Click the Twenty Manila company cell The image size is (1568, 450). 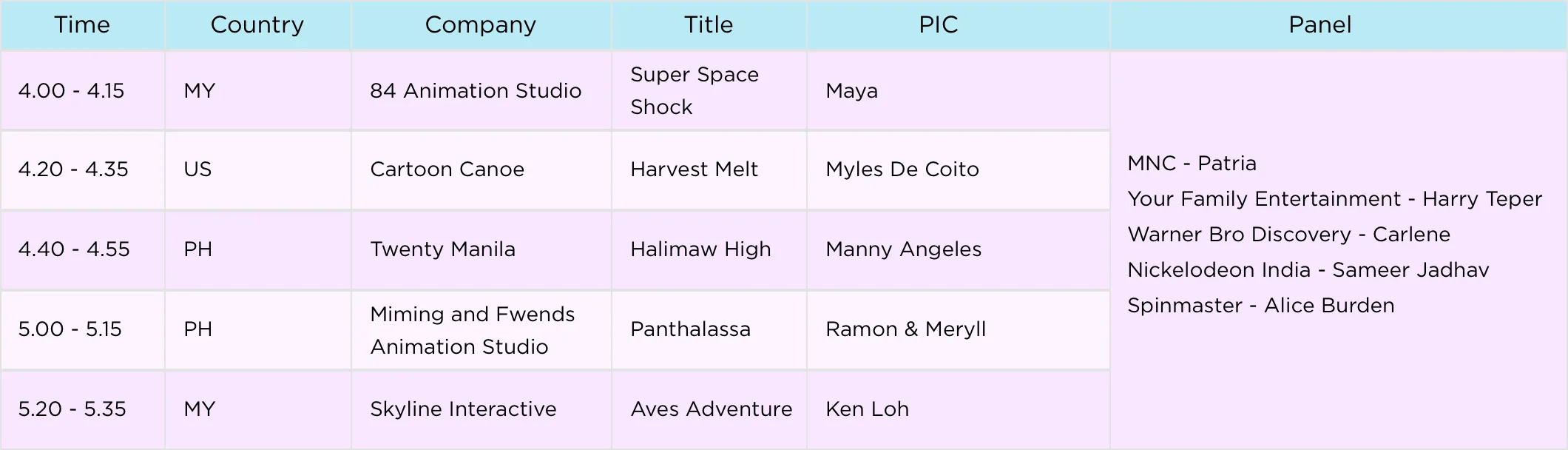tap(442, 249)
